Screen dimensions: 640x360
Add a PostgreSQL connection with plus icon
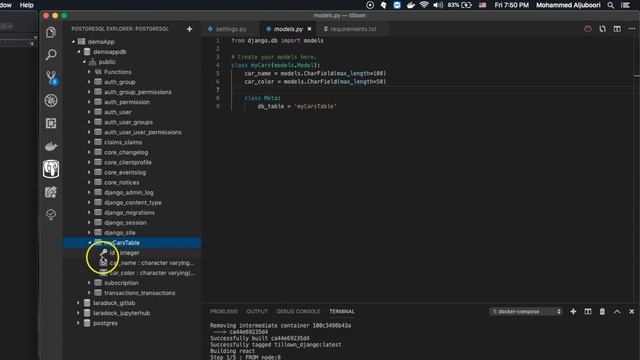click(x=189, y=29)
